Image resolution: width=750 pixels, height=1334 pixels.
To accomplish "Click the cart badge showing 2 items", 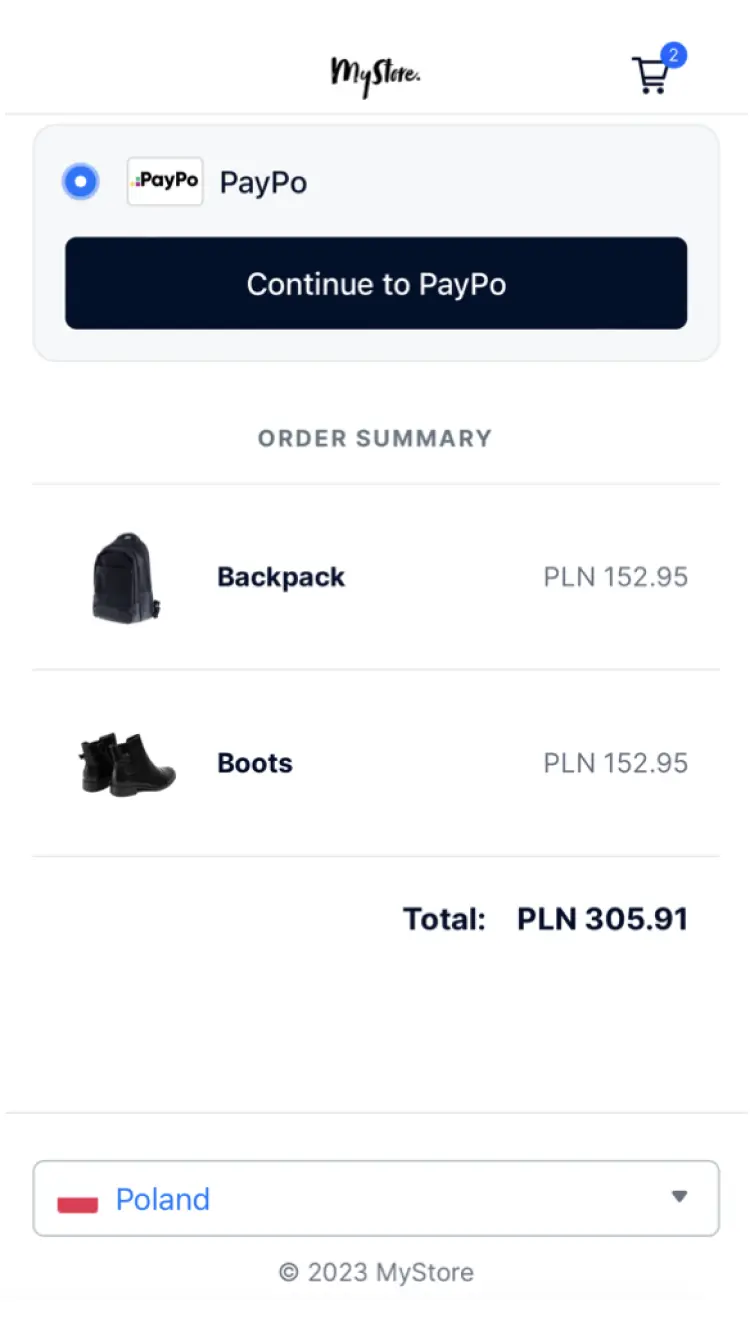I will (674, 56).
